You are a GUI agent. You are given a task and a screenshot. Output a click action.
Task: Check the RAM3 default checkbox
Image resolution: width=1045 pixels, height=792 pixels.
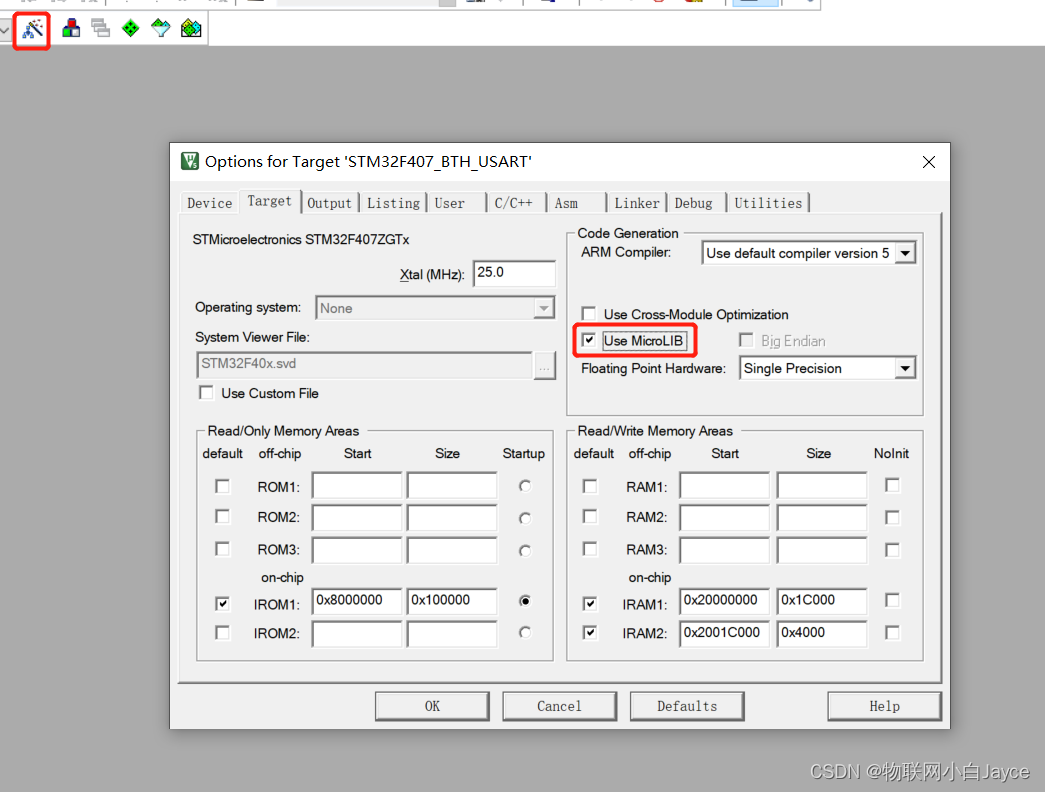click(590, 549)
